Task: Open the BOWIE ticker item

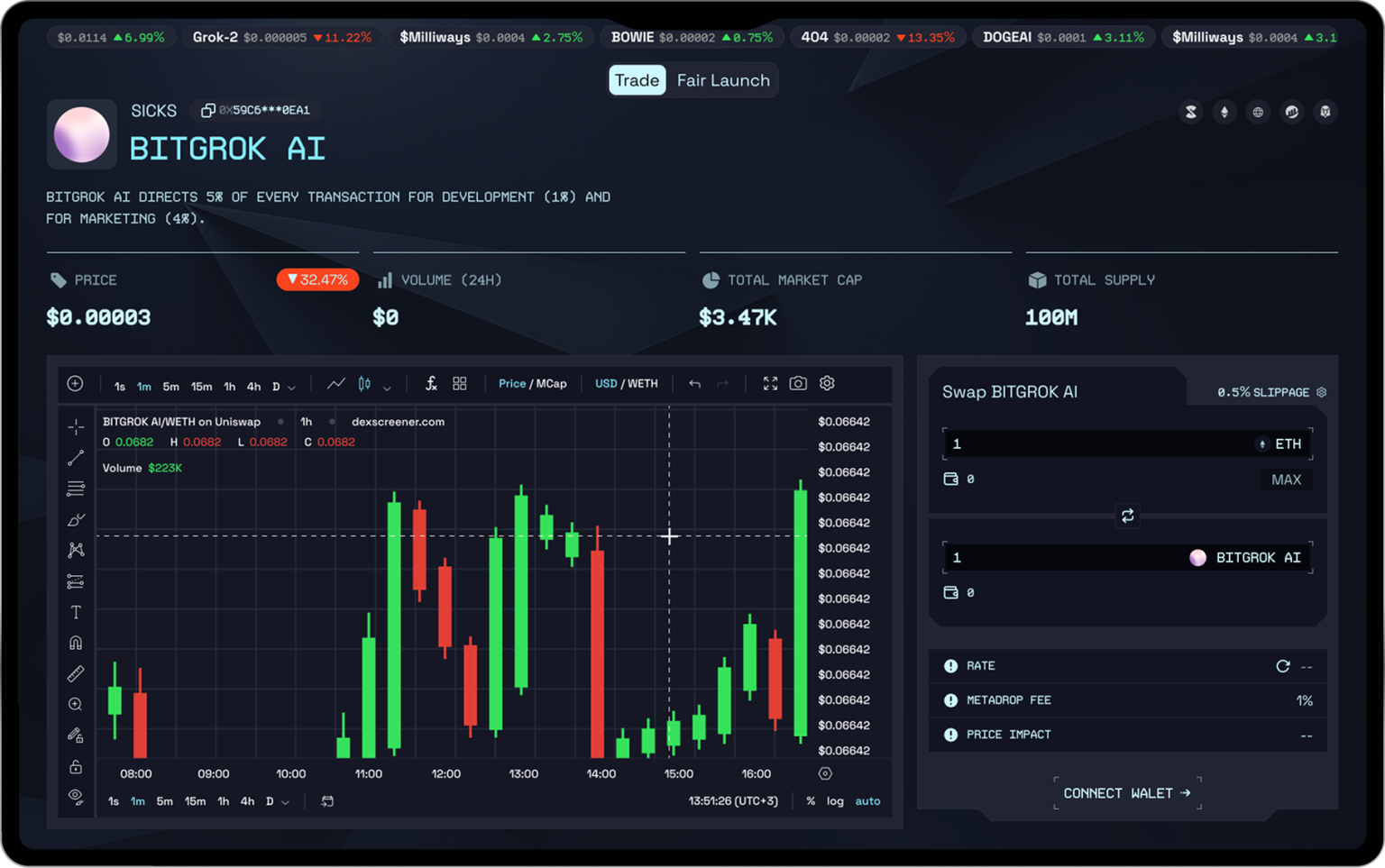Action: point(692,37)
